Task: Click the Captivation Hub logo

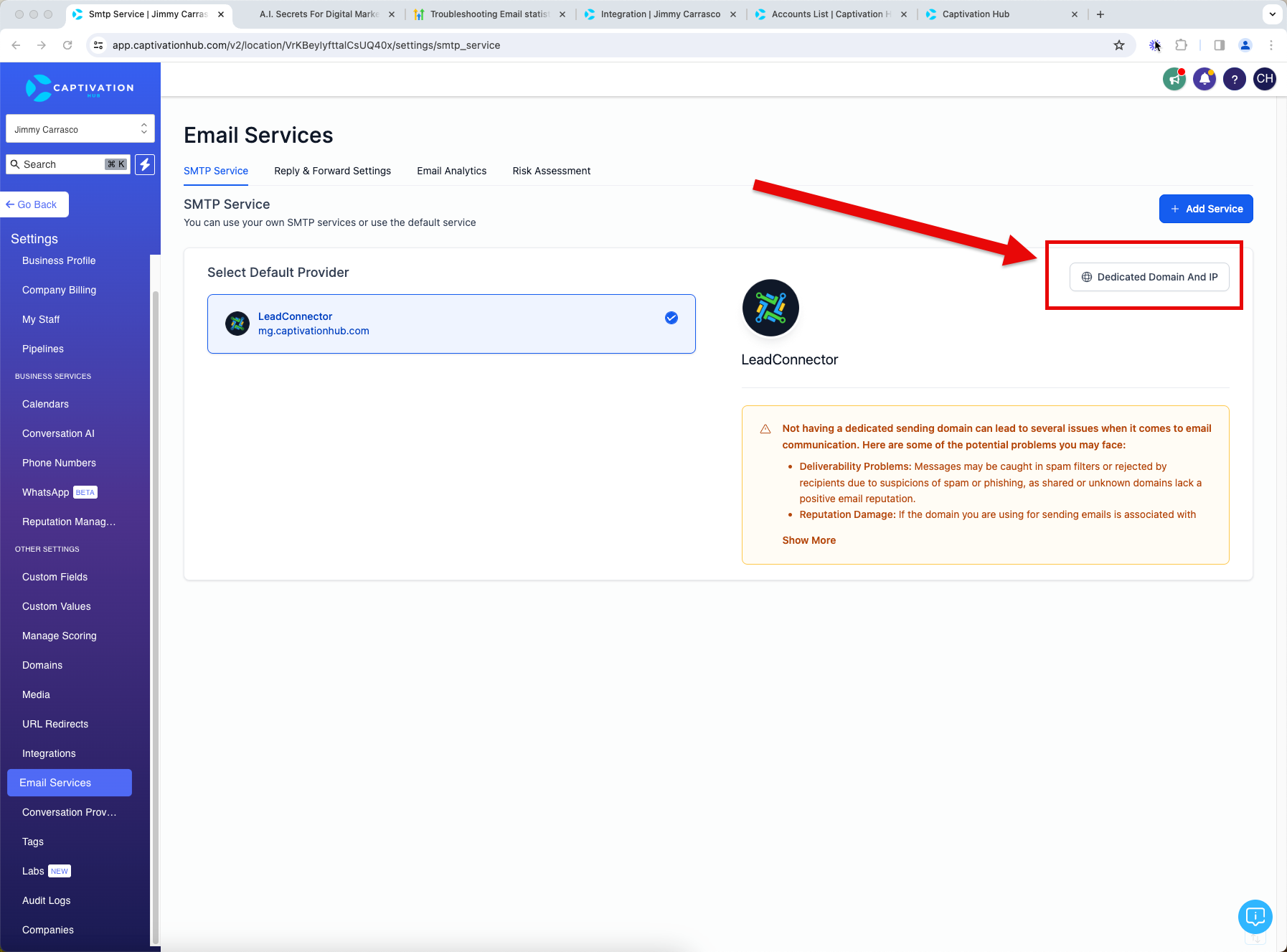Action: 80,88
